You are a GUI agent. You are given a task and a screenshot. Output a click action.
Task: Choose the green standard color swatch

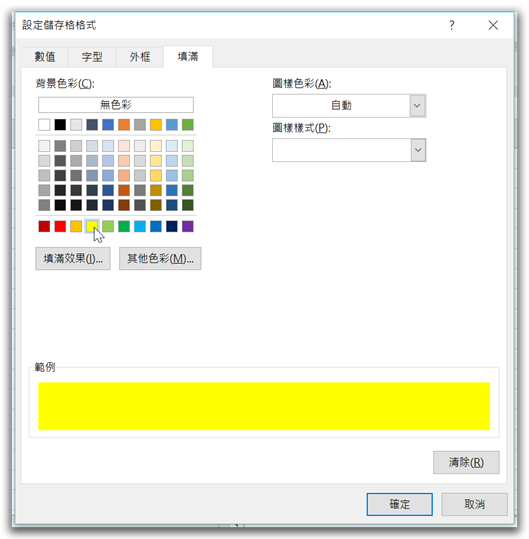coord(124,226)
